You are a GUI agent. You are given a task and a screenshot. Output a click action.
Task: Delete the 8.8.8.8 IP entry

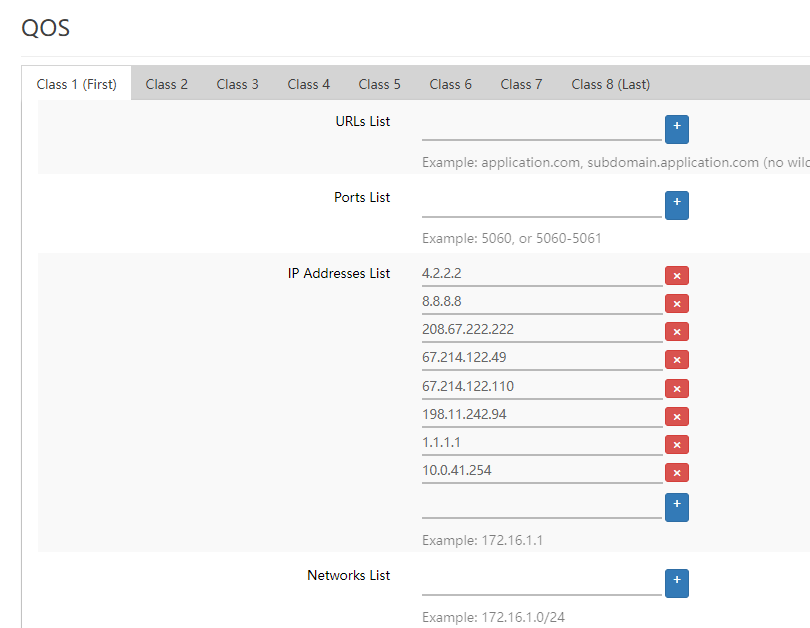pyautogui.click(x=677, y=304)
